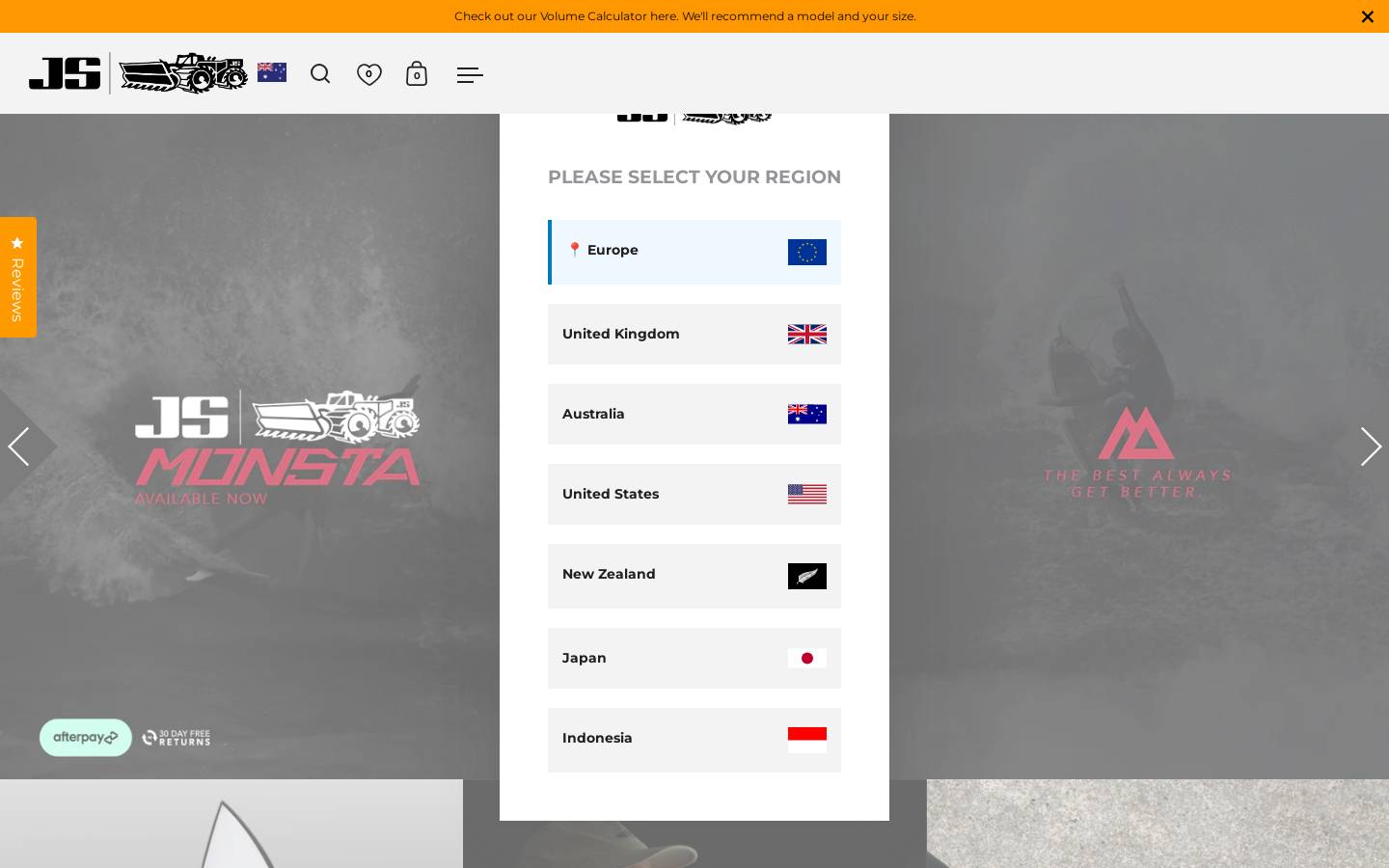Open the hamburger navigation menu
Screen dimensions: 1389x868
[470, 75]
